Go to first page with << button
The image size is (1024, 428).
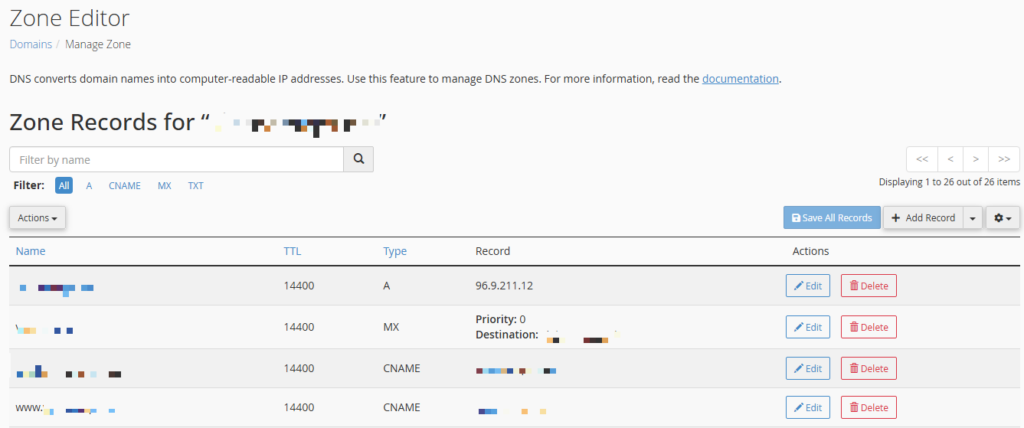[922, 159]
